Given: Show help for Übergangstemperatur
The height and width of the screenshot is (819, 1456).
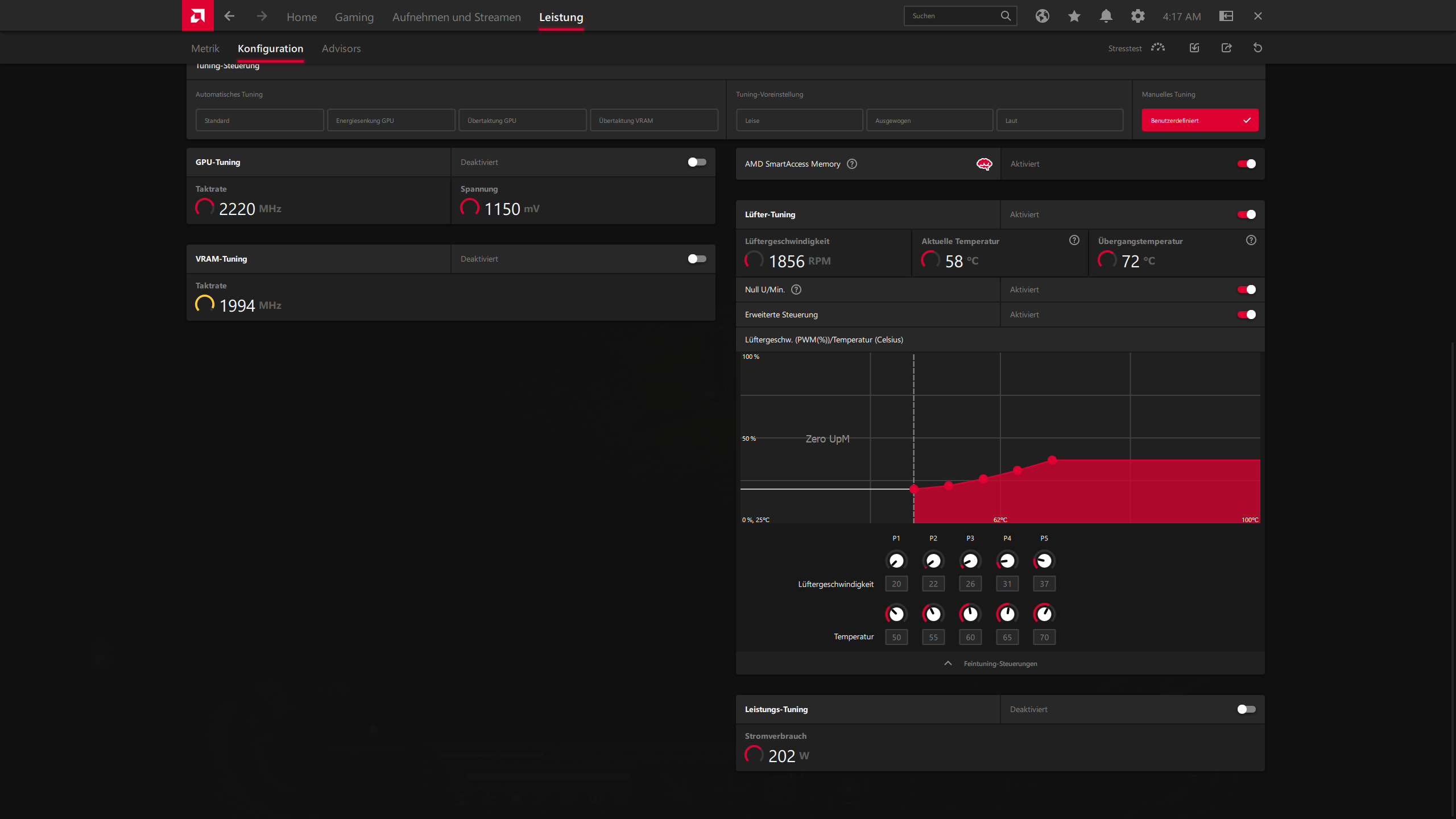Looking at the screenshot, I should [x=1251, y=240].
